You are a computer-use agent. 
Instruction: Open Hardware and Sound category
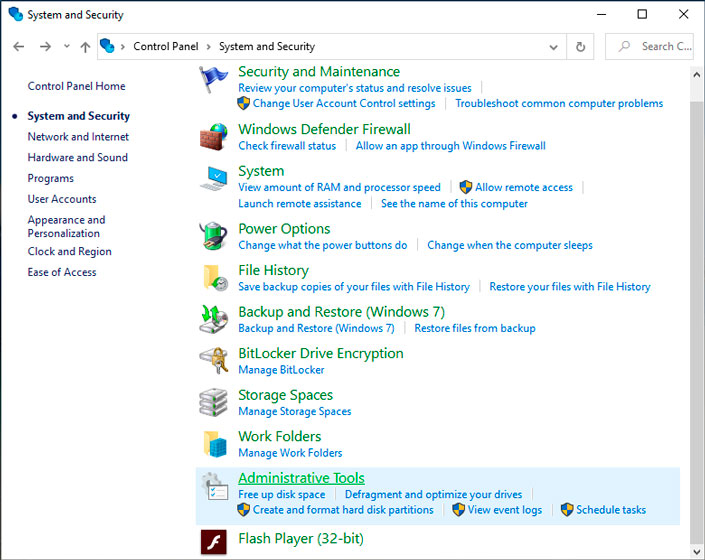pos(78,157)
